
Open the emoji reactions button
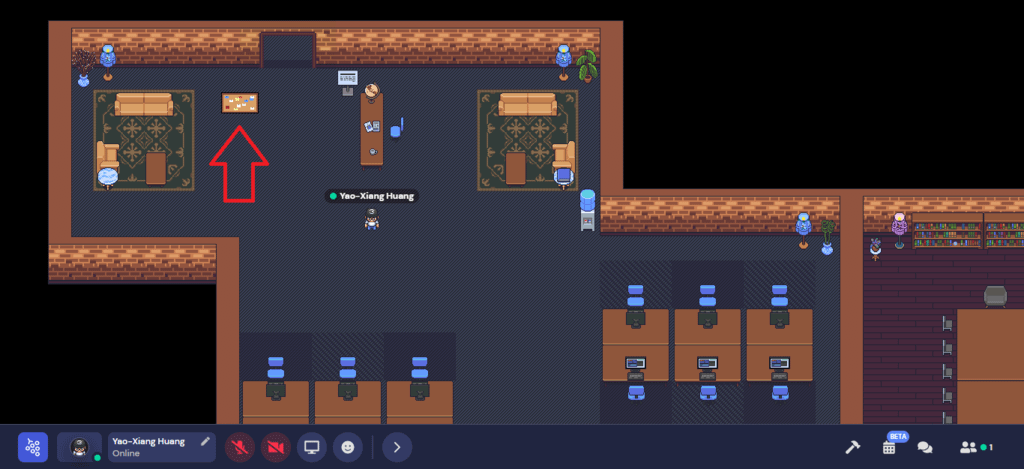click(347, 447)
